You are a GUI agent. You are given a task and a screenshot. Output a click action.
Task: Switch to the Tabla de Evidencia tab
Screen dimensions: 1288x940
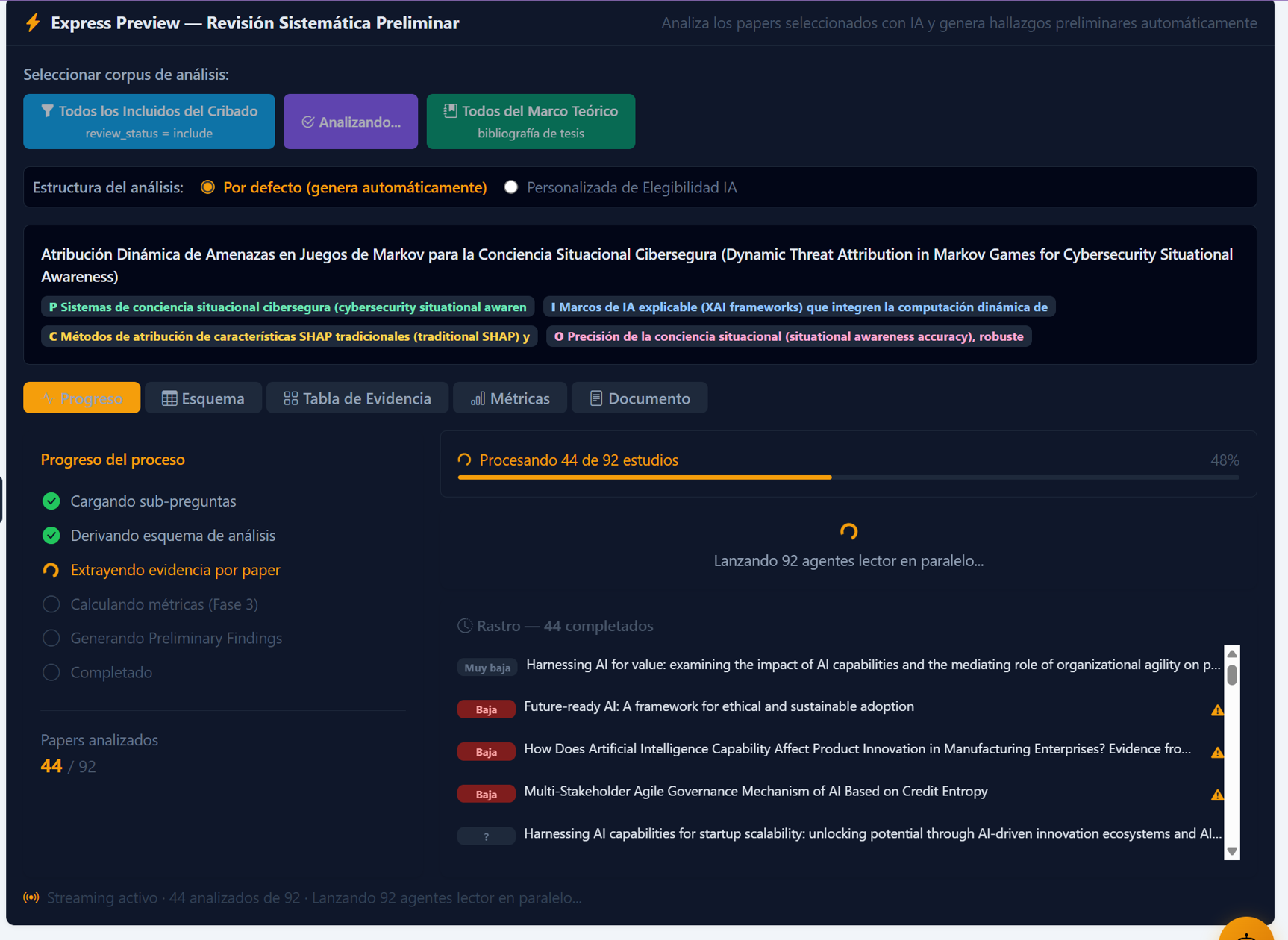click(357, 398)
